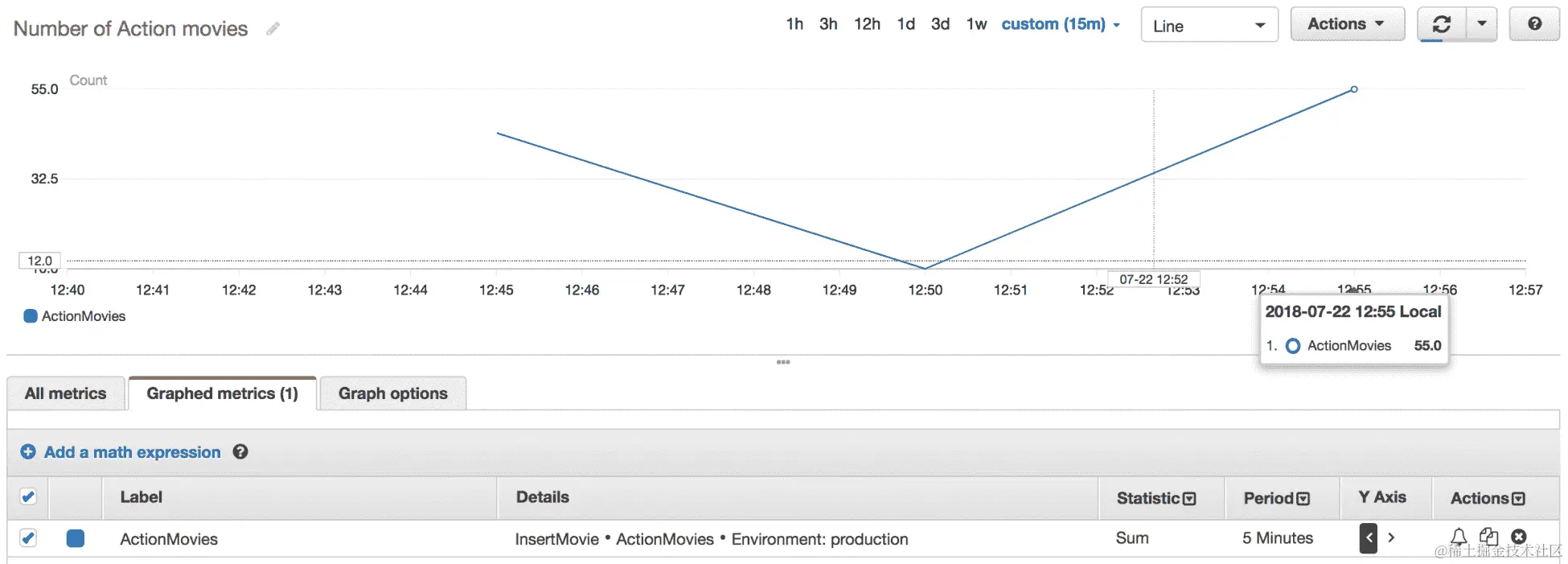Image resolution: width=1568 pixels, height=564 pixels.
Task: Refresh the graph with the refresh icon
Action: click(1442, 24)
